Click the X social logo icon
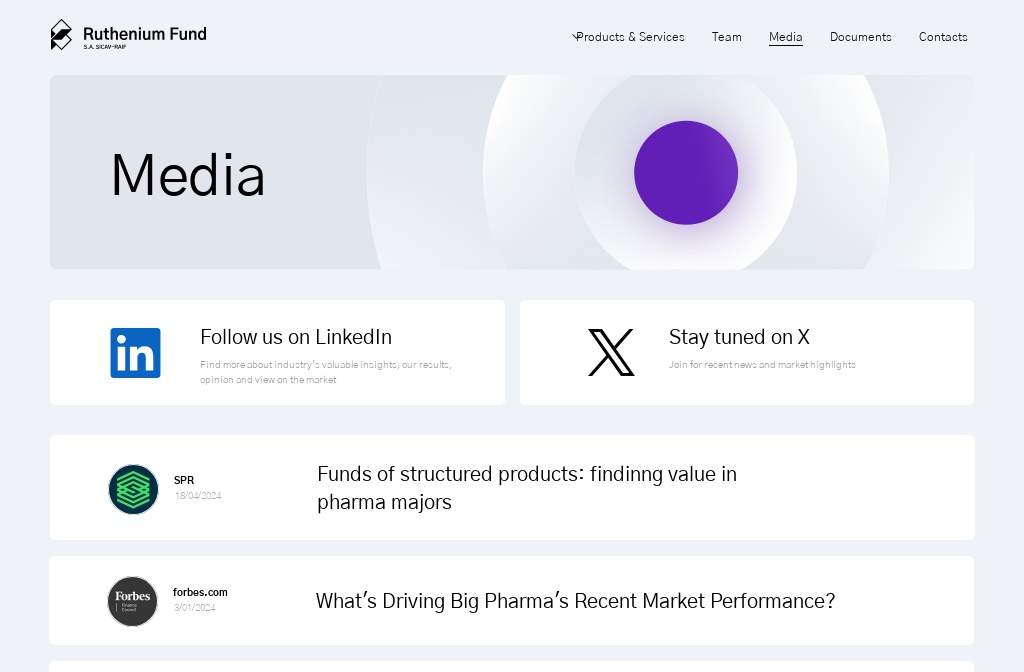 (611, 353)
